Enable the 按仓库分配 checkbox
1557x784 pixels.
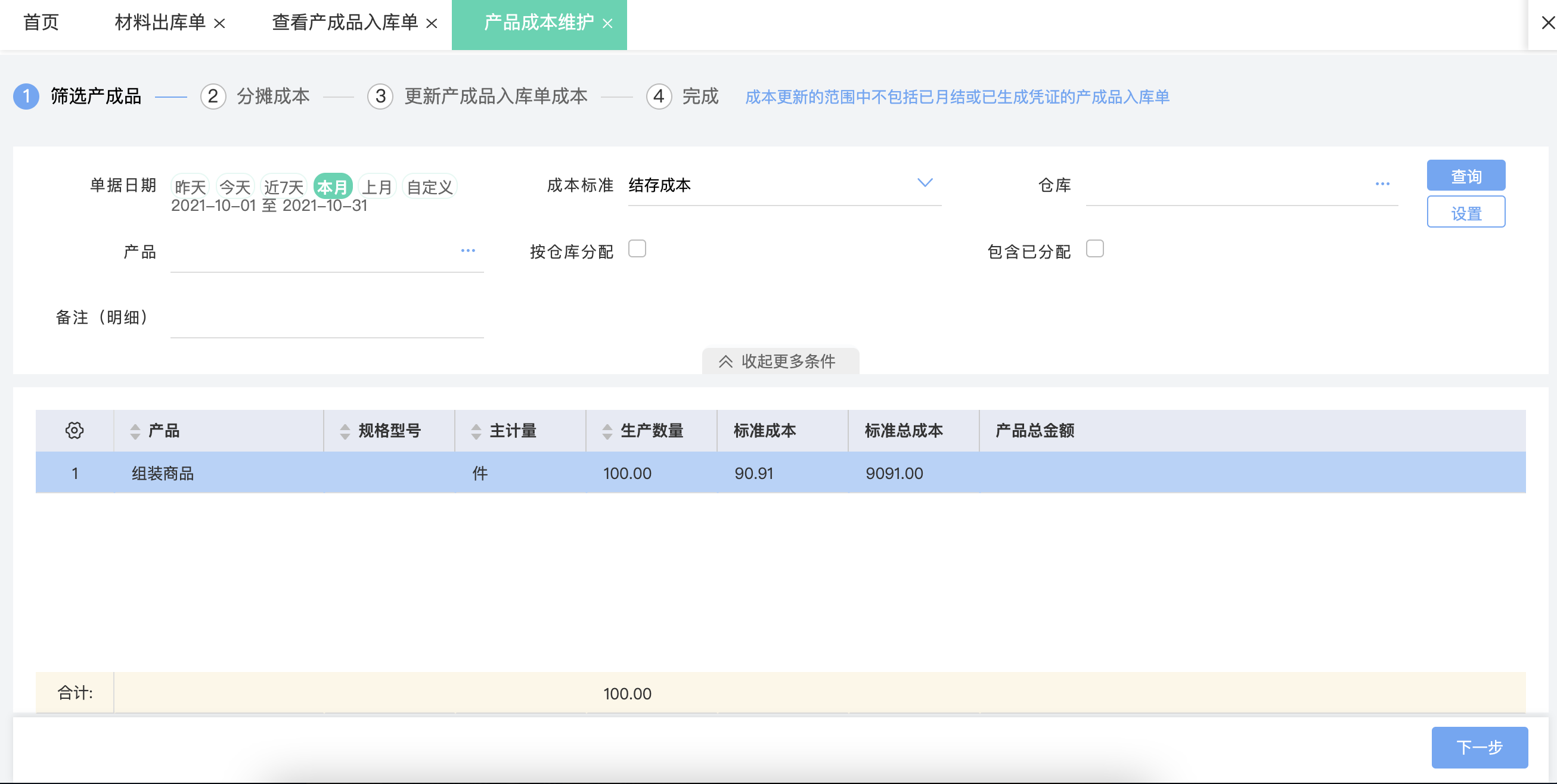(x=637, y=248)
